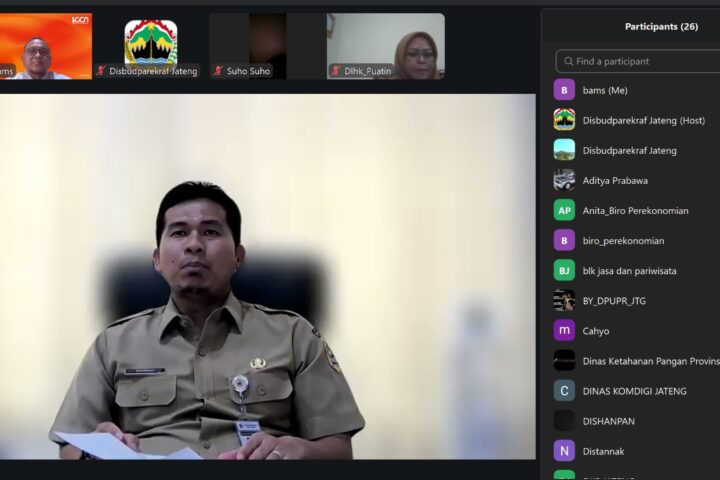Click the purple N avatar for Distannak

click(x=564, y=451)
